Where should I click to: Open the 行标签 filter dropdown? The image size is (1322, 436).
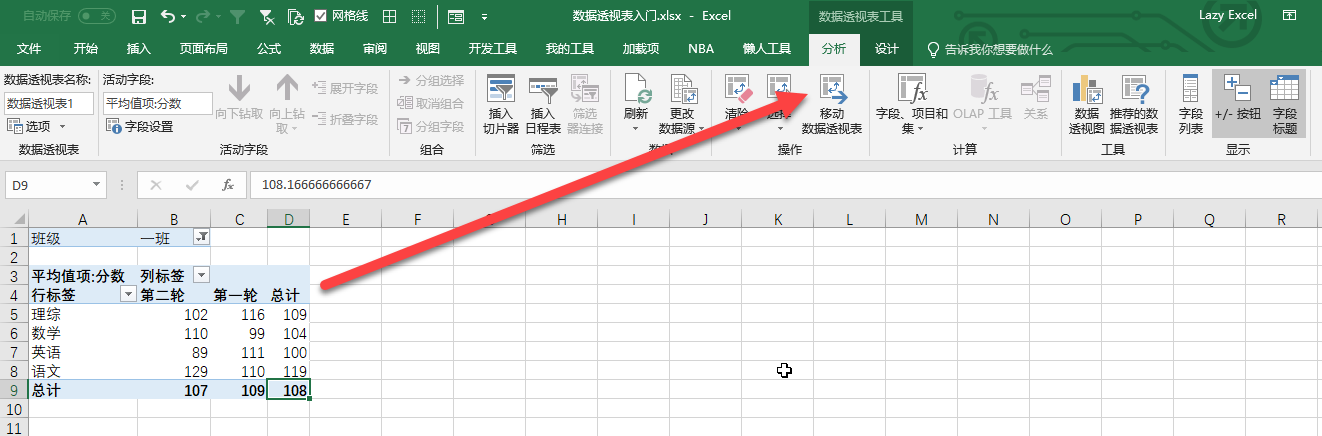pos(128,294)
